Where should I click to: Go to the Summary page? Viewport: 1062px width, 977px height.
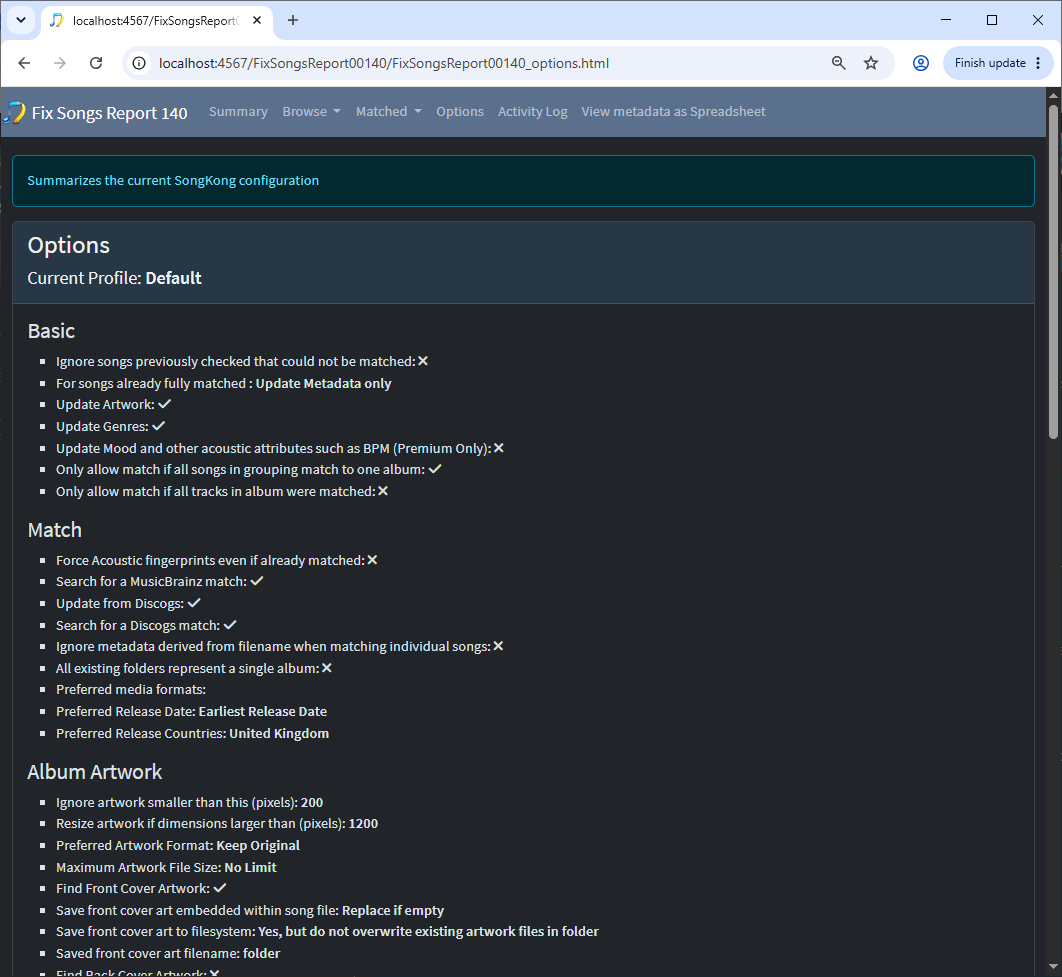point(238,112)
